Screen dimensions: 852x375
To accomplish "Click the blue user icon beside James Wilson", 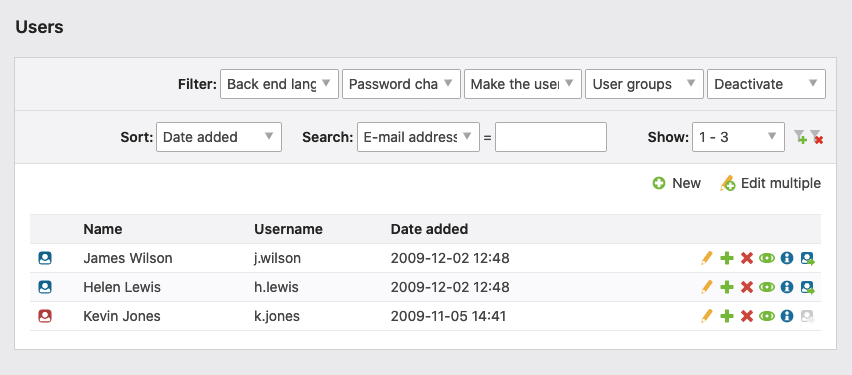I will [45, 258].
